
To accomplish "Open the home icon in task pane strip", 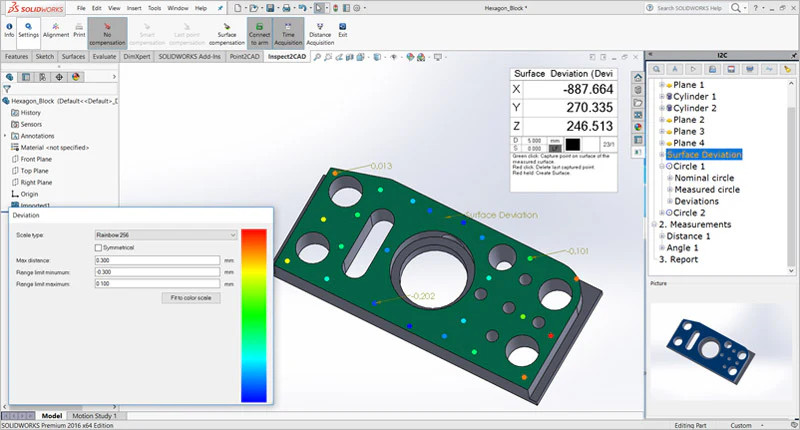I will click(x=638, y=78).
